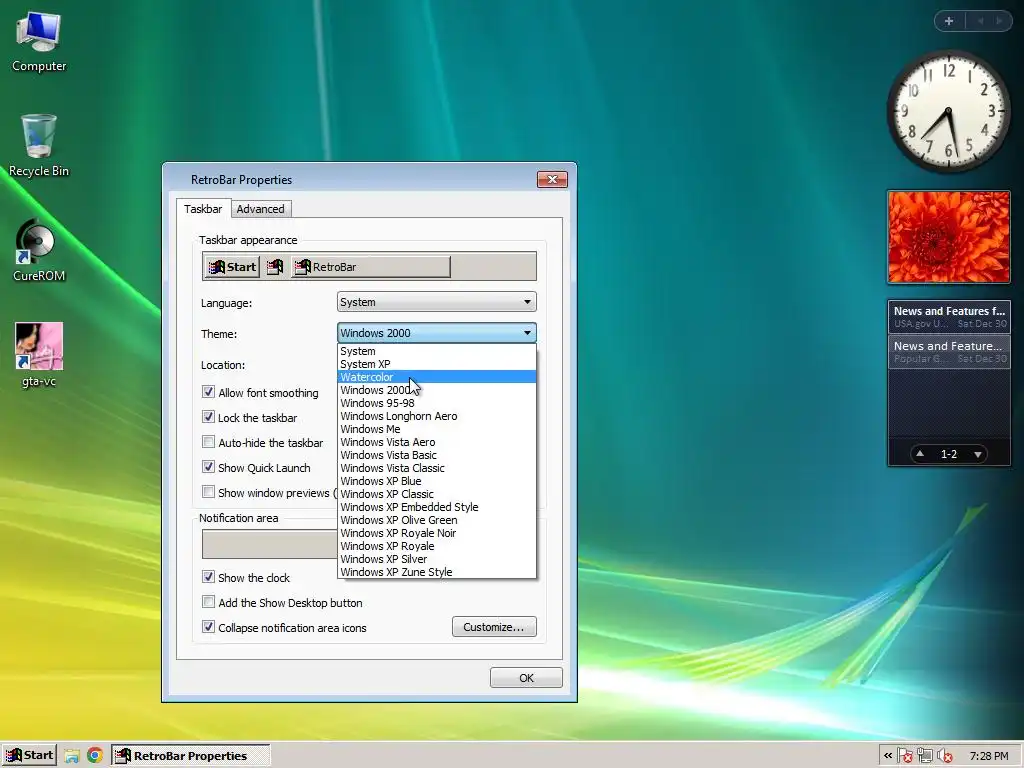Toggle Show Quick Launch checkbox
The width and height of the screenshot is (1024, 768).
tap(208, 467)
